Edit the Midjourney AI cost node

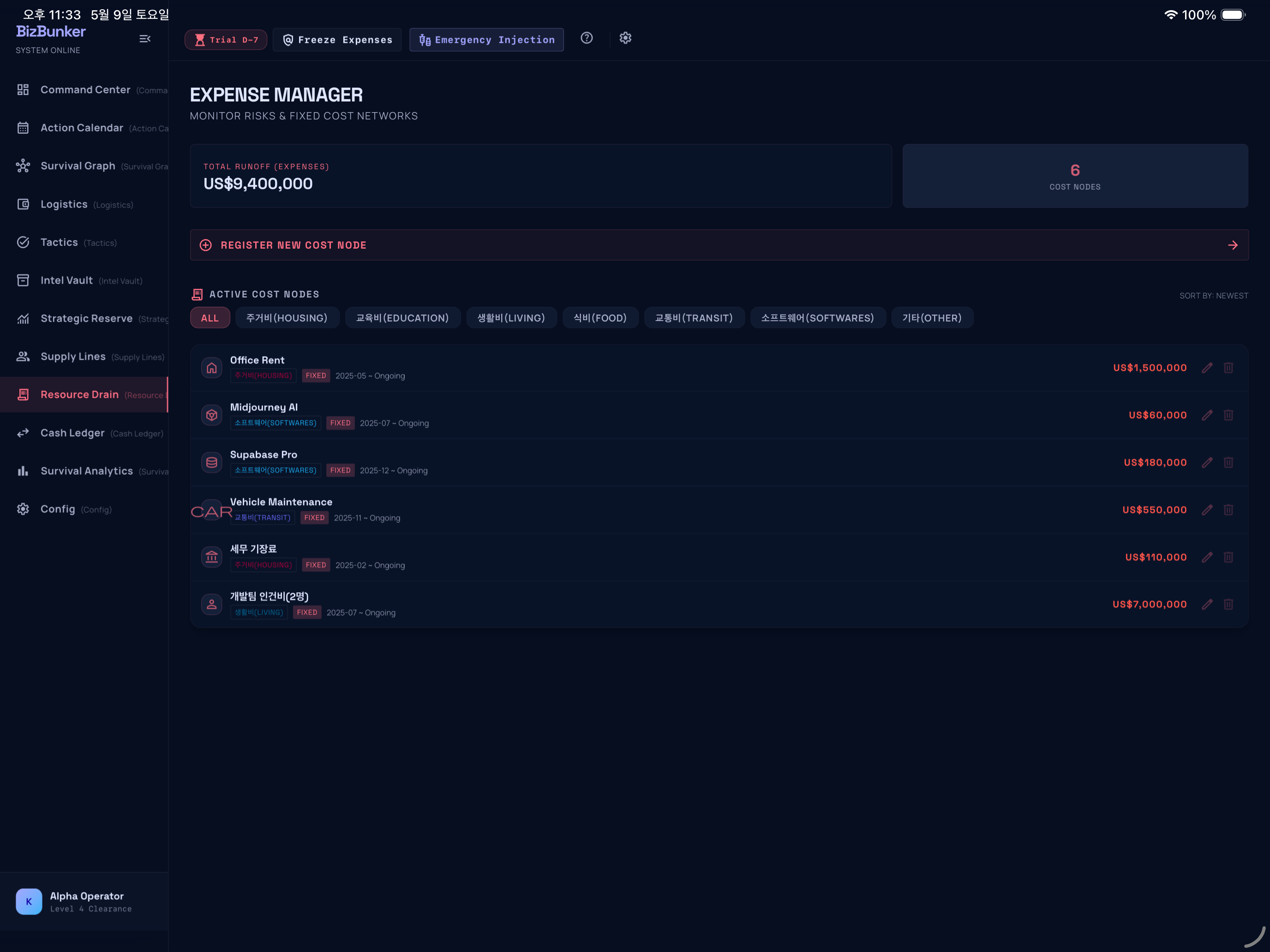coord(1207,415)
